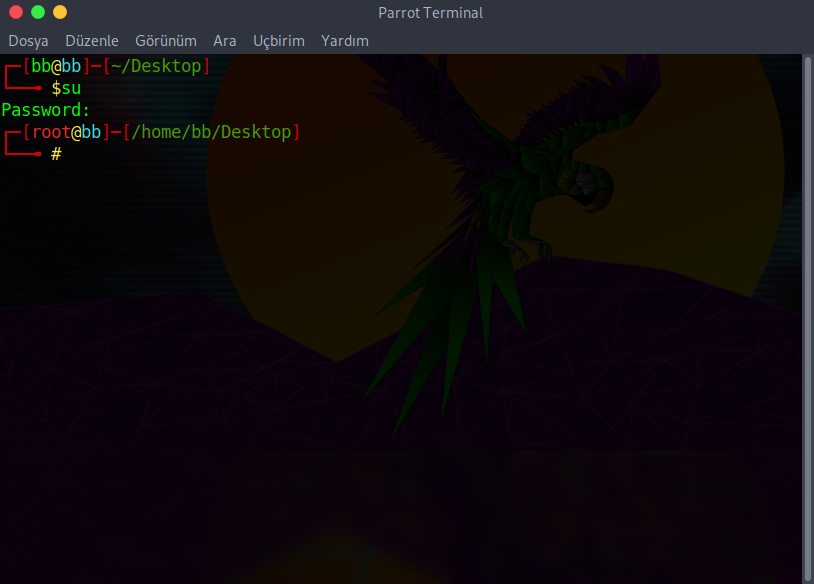Image resolution: width=814 pixels, height=584 pixels.
Task: Open the Uçbirim menu
Action: point(279,41)
